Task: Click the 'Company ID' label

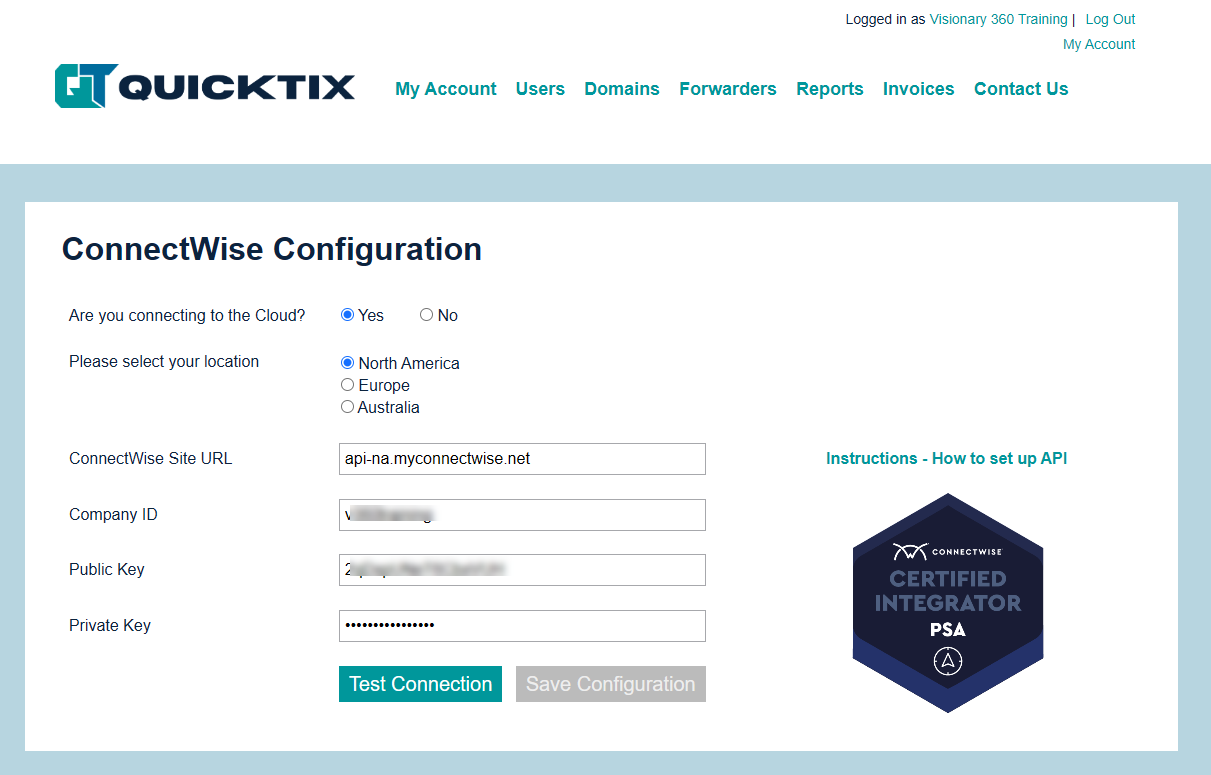Action: pyautogui.click(x=113, y=514)
